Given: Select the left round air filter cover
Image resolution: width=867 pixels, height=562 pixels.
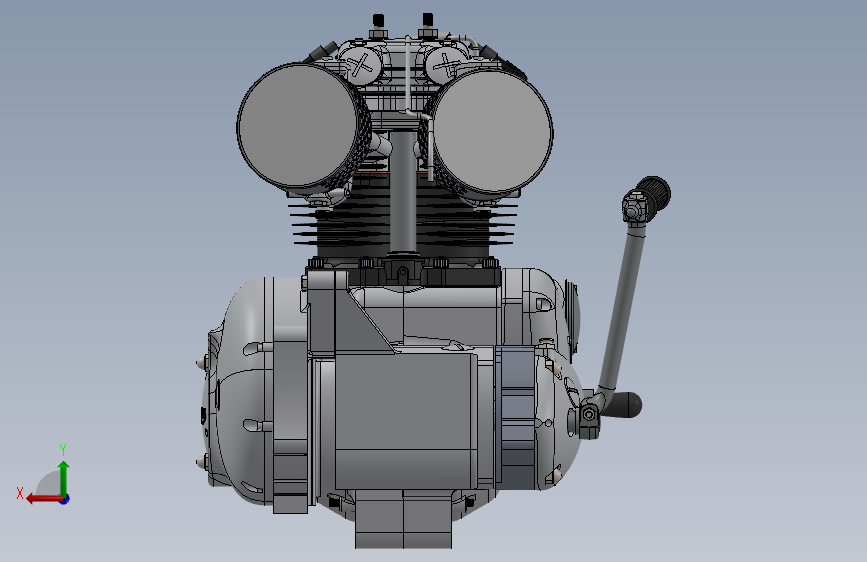Looking at the screenshot, I should click(297, 124).
